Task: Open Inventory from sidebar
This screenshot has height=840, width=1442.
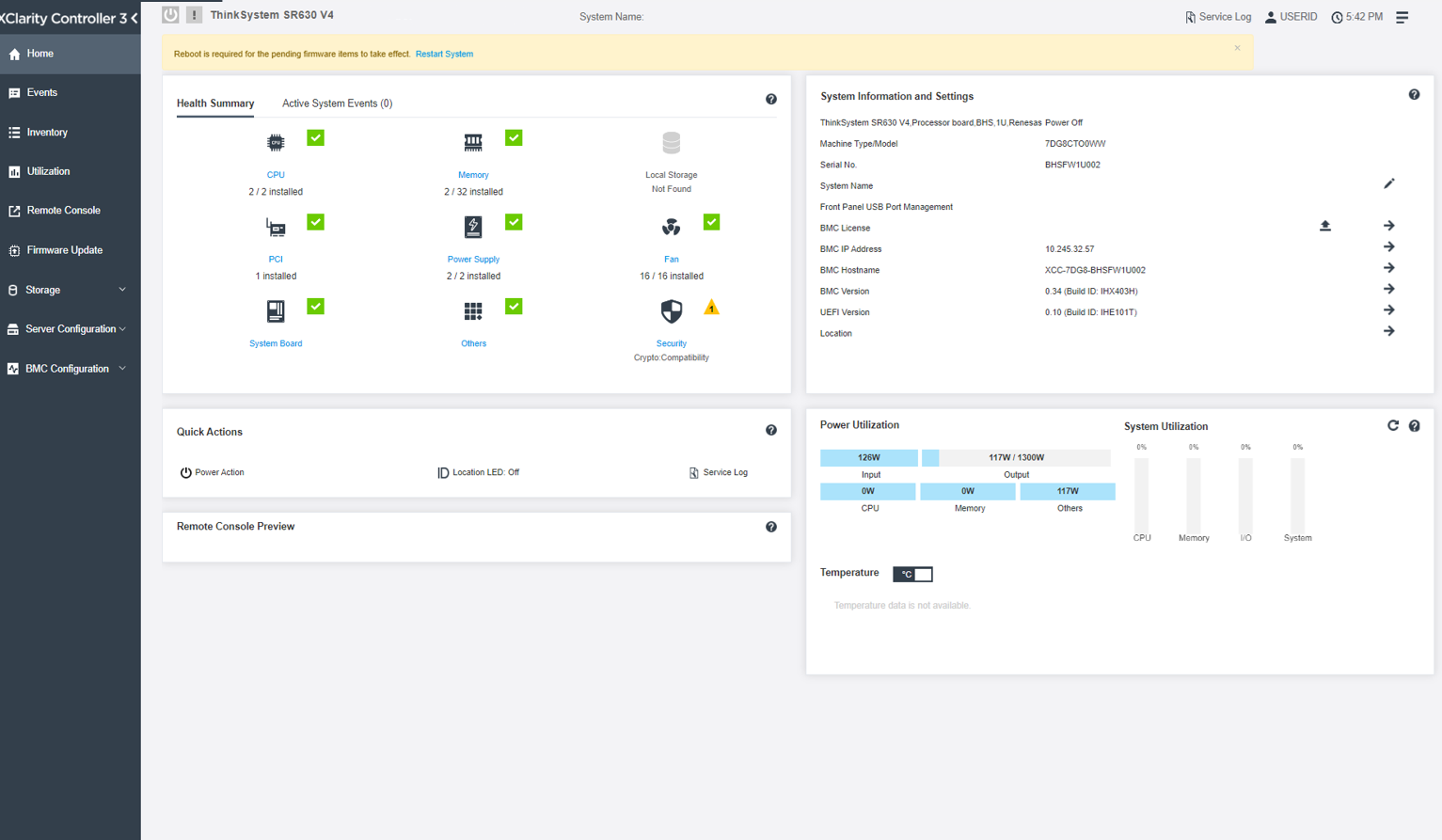Action: pos(71,133)
